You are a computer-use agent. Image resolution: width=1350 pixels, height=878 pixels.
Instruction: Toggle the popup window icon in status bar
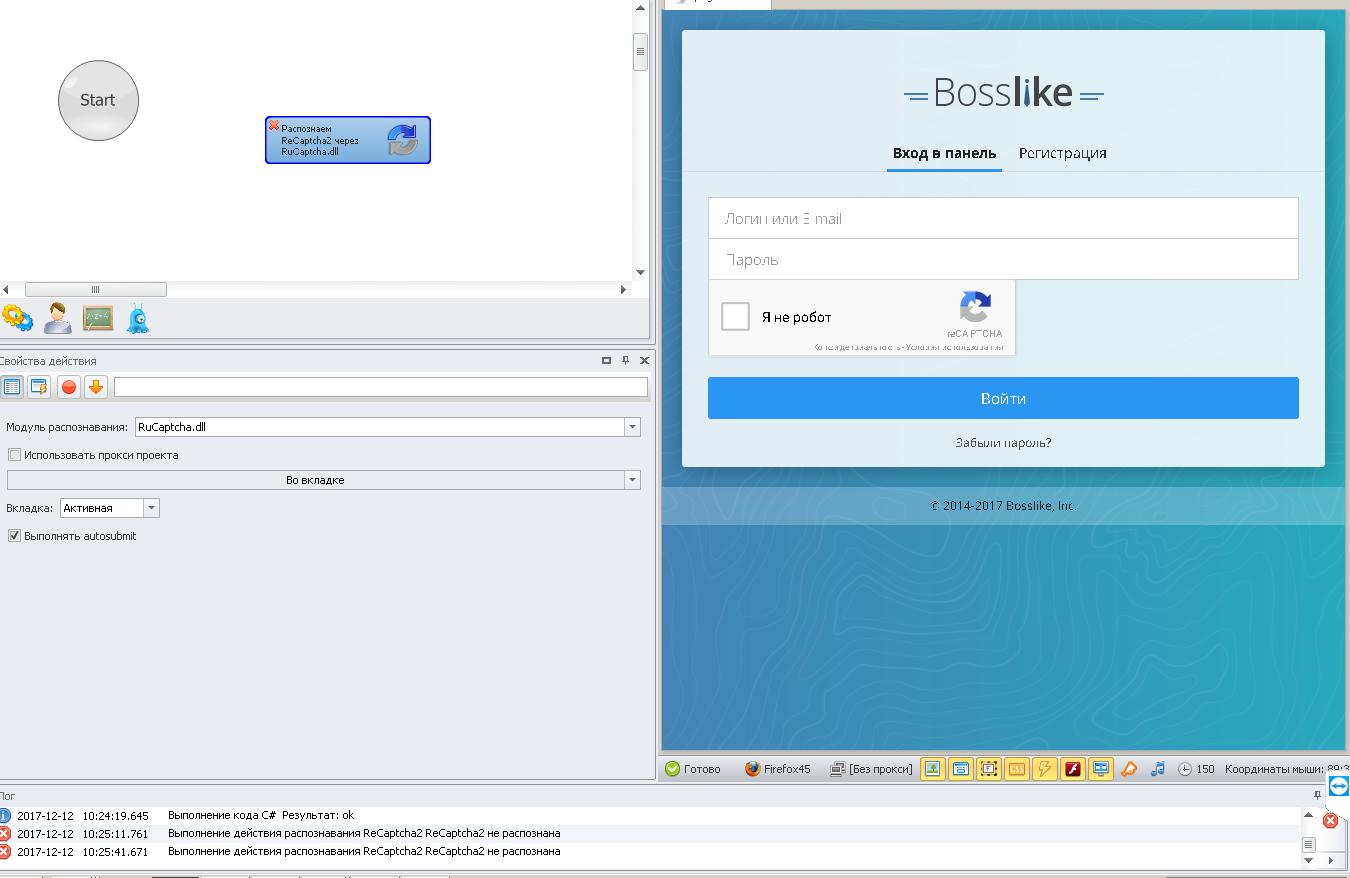(x=960, y=769)
